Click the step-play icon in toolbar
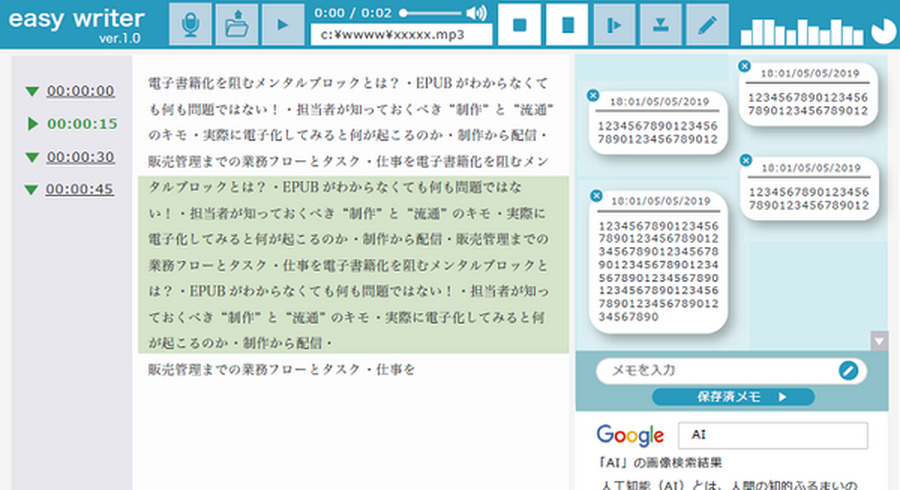 click(x=615, y=24)
